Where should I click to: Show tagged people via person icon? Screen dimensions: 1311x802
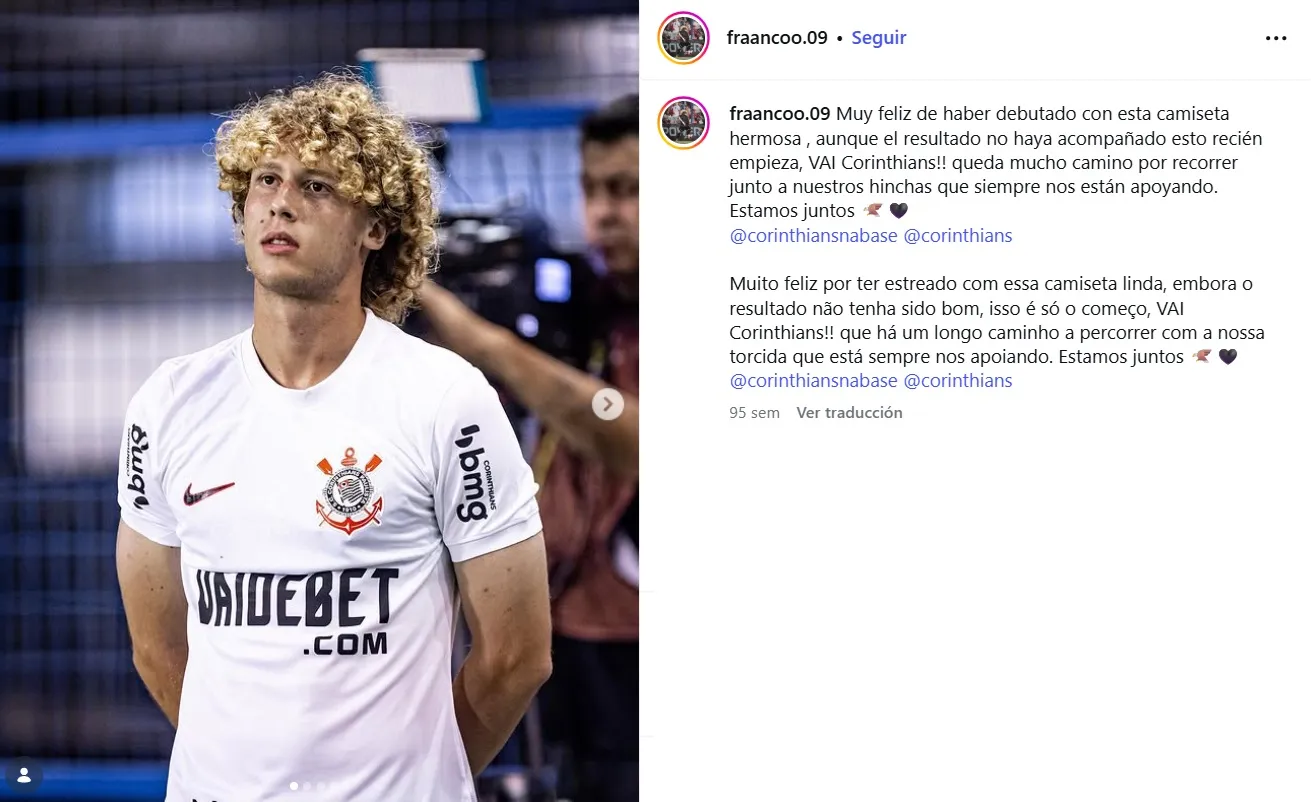(x=24, y=775)
